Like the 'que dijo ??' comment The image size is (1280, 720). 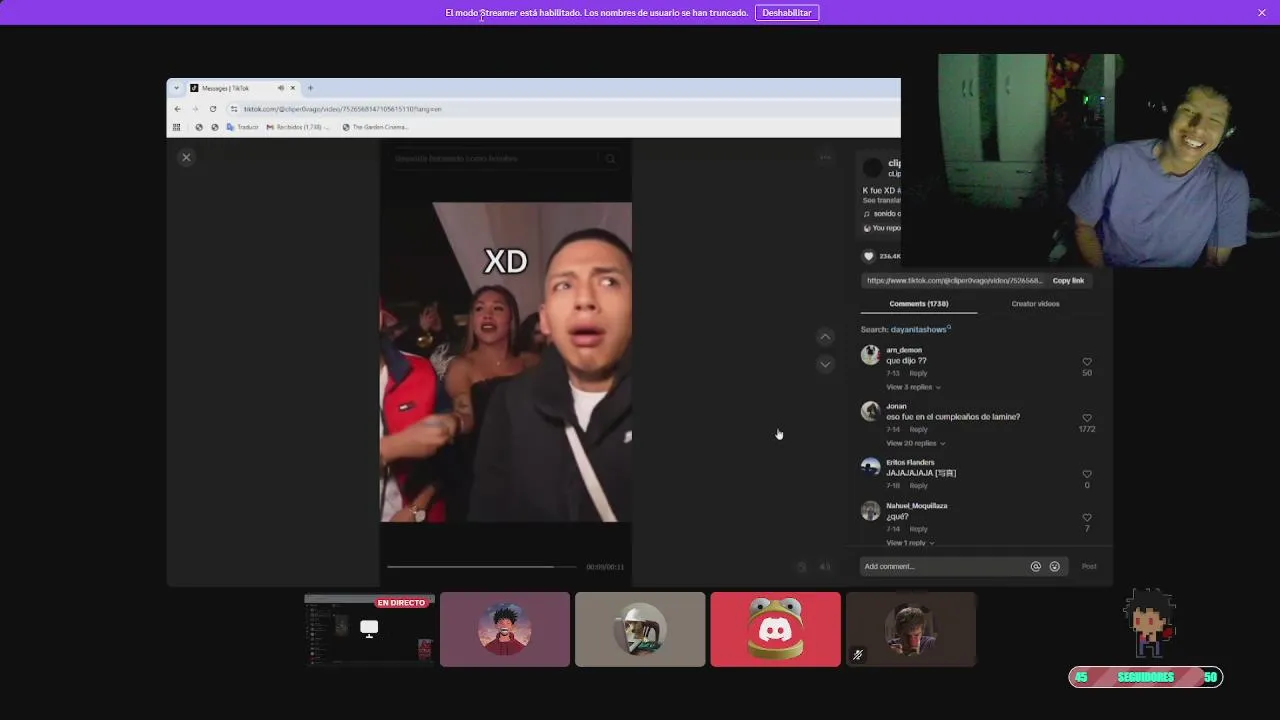point(1087,362)
